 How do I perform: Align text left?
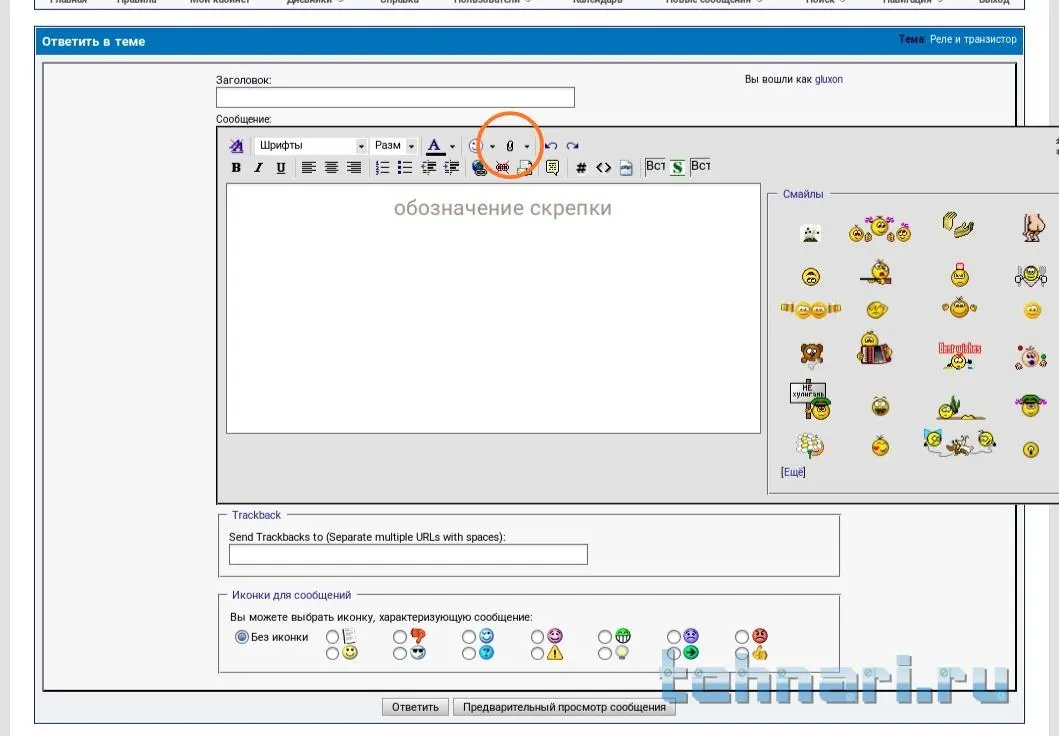coord(309,167)
